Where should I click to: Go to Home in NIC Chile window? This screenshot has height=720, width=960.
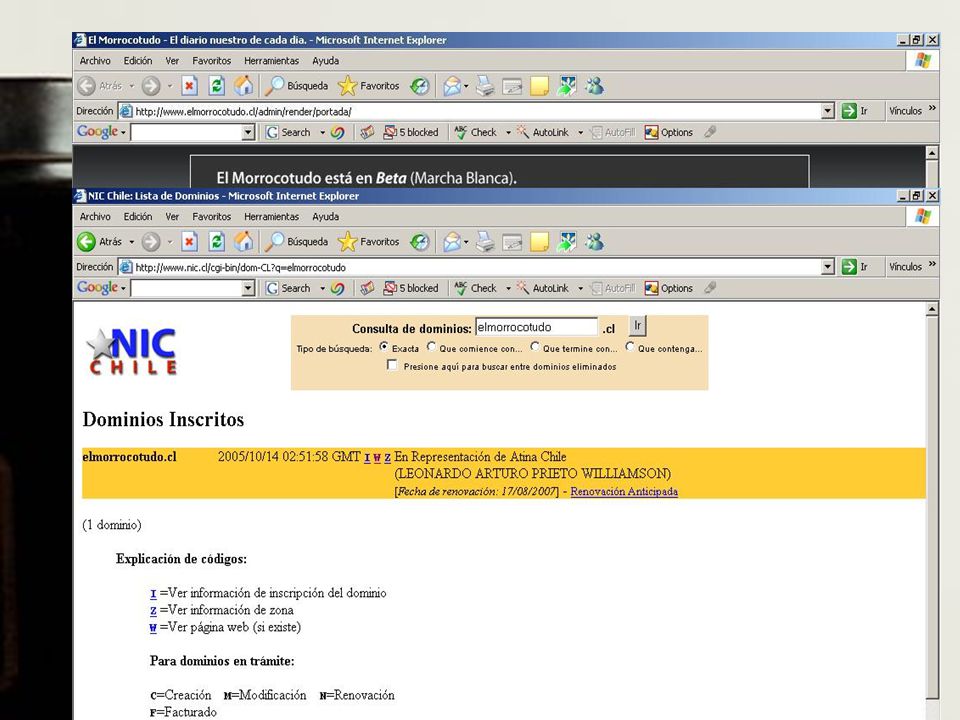pos(244,242)
